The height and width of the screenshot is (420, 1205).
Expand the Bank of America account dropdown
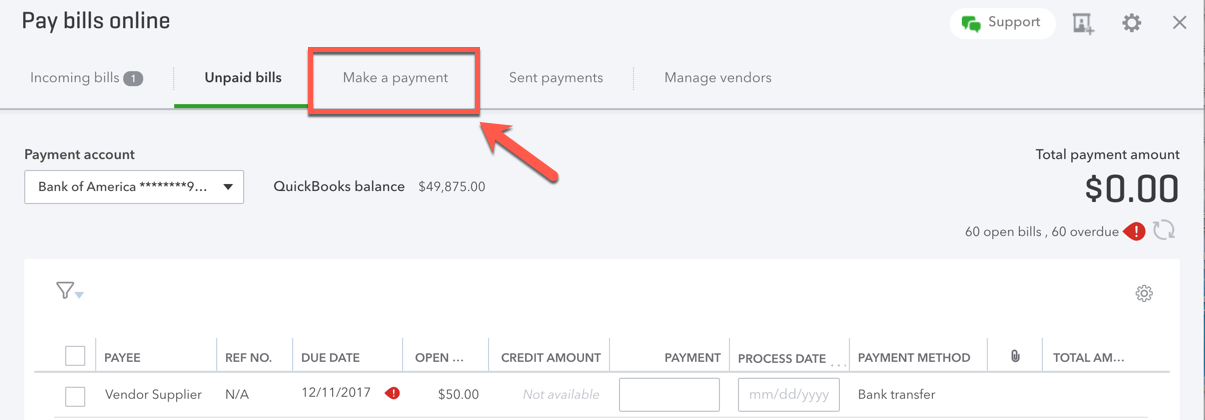point(134,187)
